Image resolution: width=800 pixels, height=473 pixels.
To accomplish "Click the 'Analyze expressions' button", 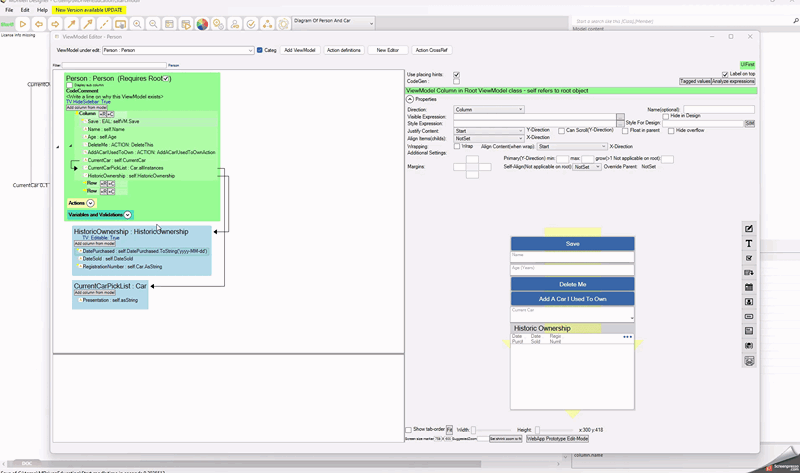I will pyautogui.click(x=734, y=82).
